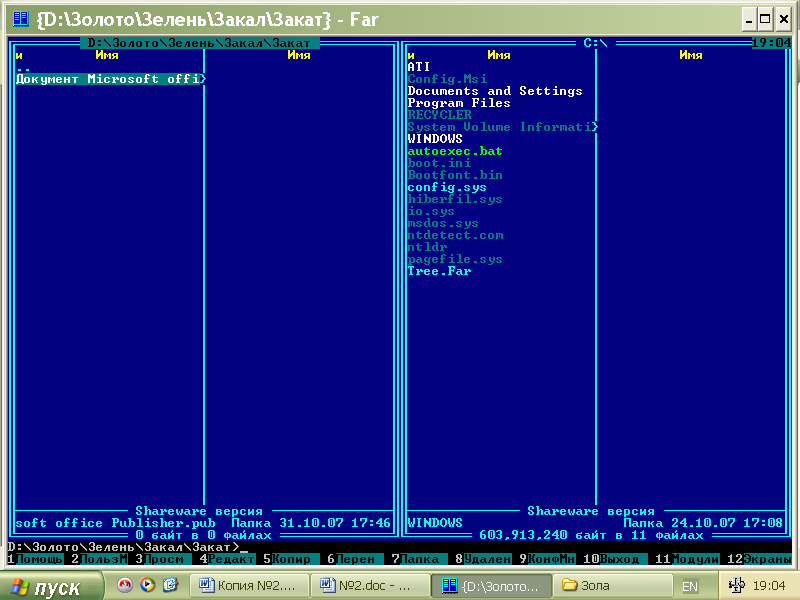Click F10 Выход key bar item
Screen dimensions: 800x600
pos(615,559)
